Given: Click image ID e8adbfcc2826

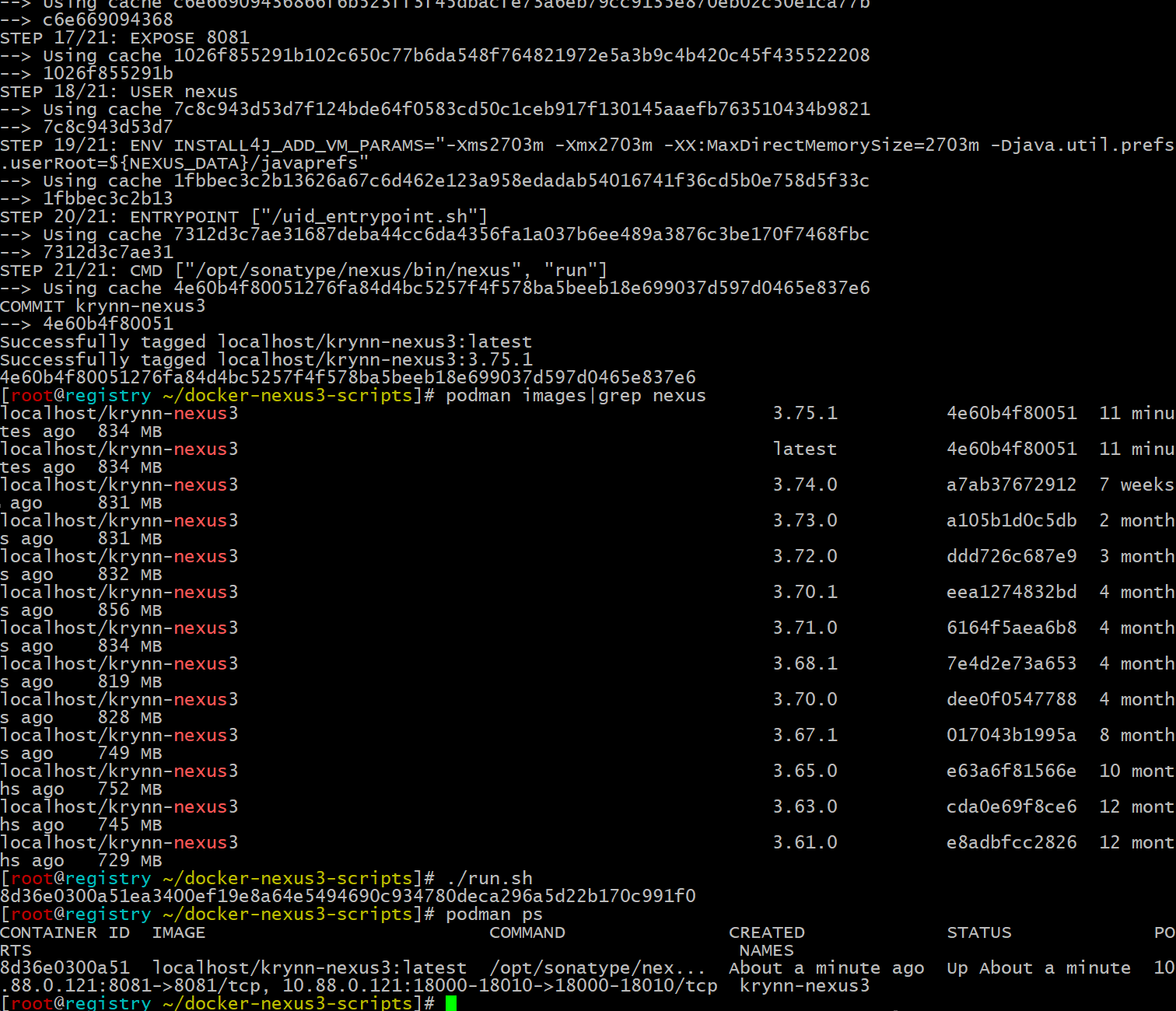Looking at the screenshot, I should [1011, 842].
